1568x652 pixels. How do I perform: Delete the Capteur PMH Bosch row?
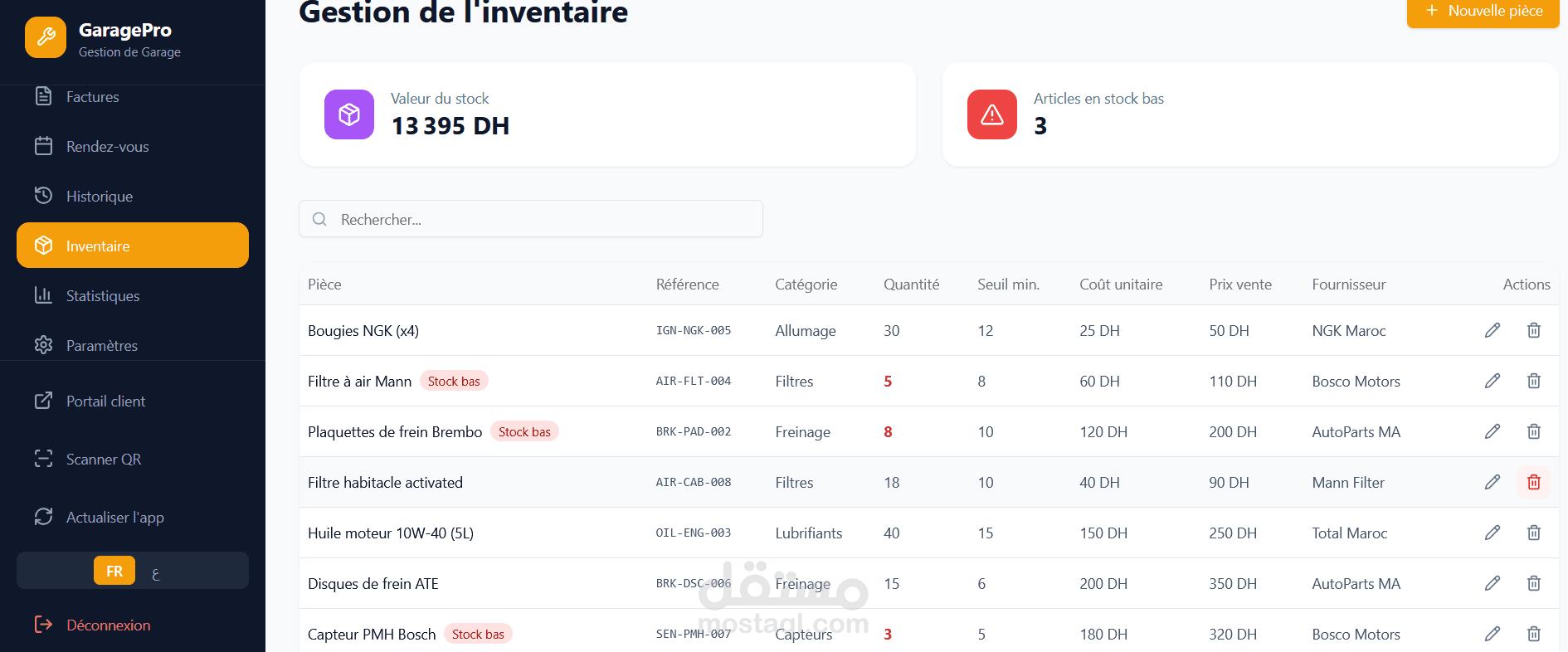[1534, 634]
